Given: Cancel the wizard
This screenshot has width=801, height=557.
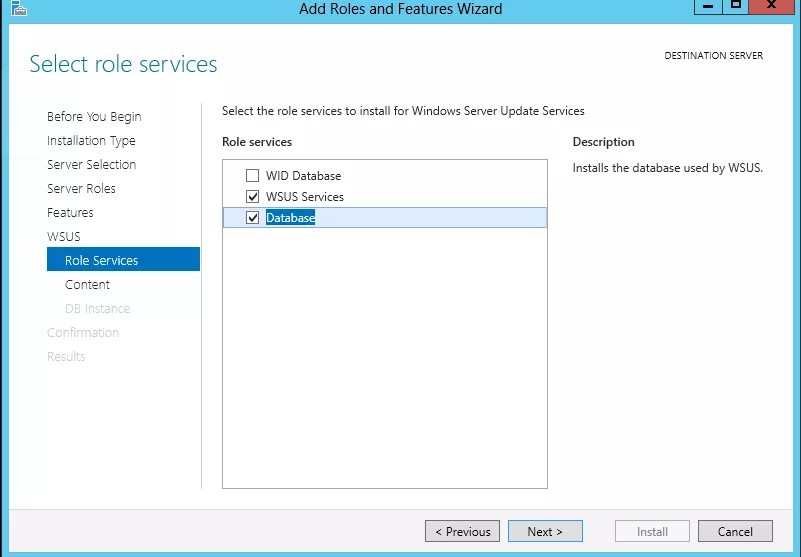Looking at the screenshot, I should coord(735,531).
